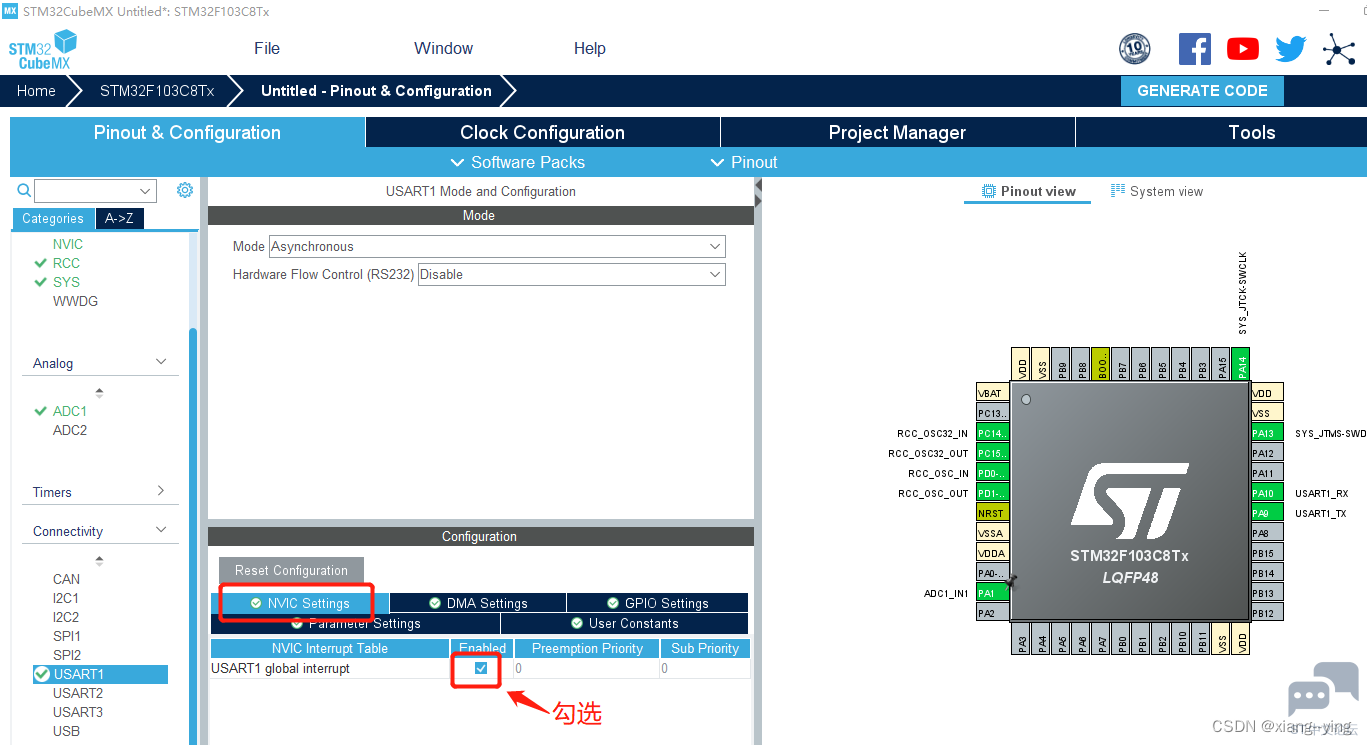Image resolution: width=1367 pixels, height=745 pixels.
Task: Expand the Timers category
Action: coord(160,491)
